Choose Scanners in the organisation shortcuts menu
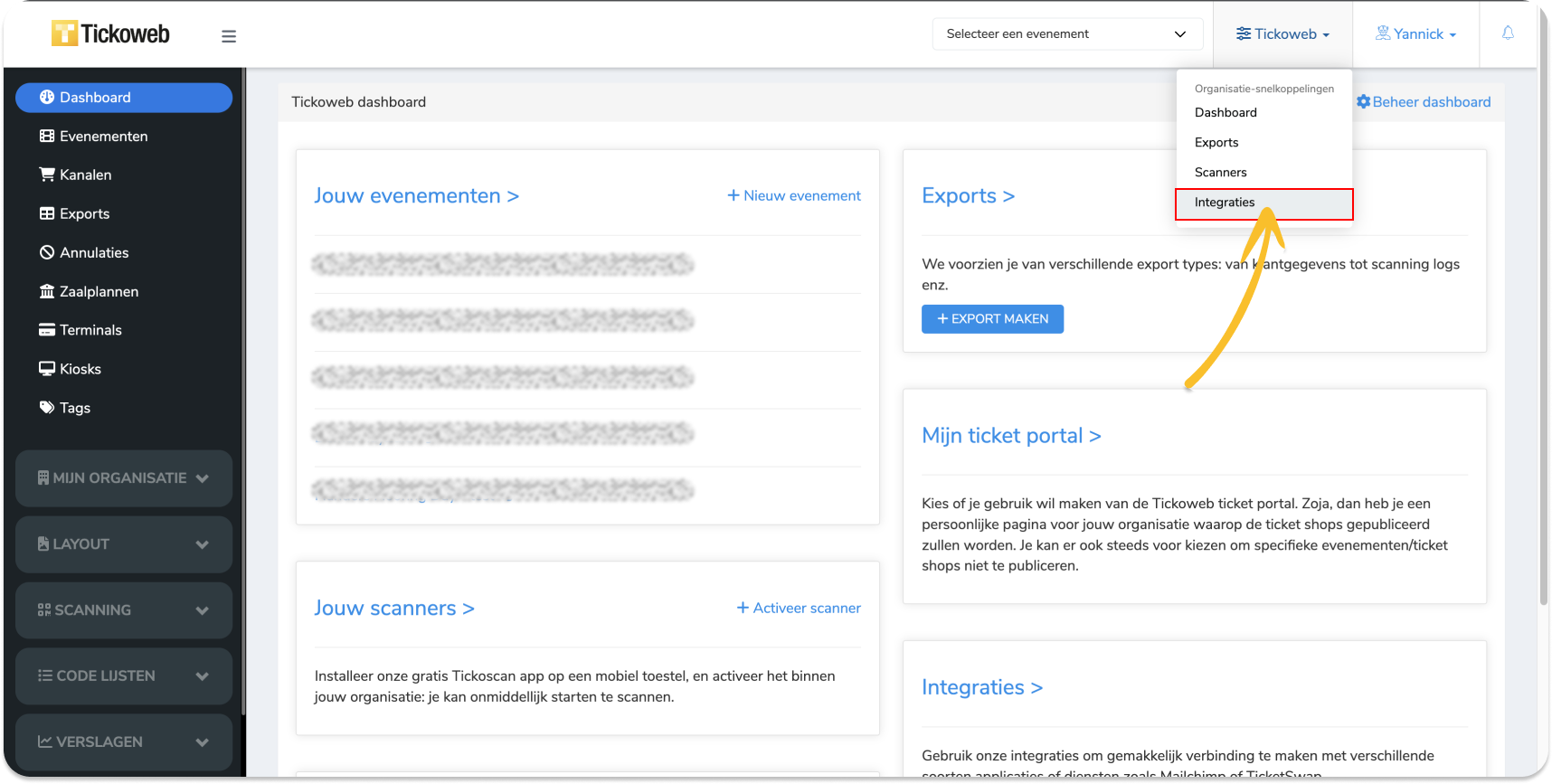 1264,173
